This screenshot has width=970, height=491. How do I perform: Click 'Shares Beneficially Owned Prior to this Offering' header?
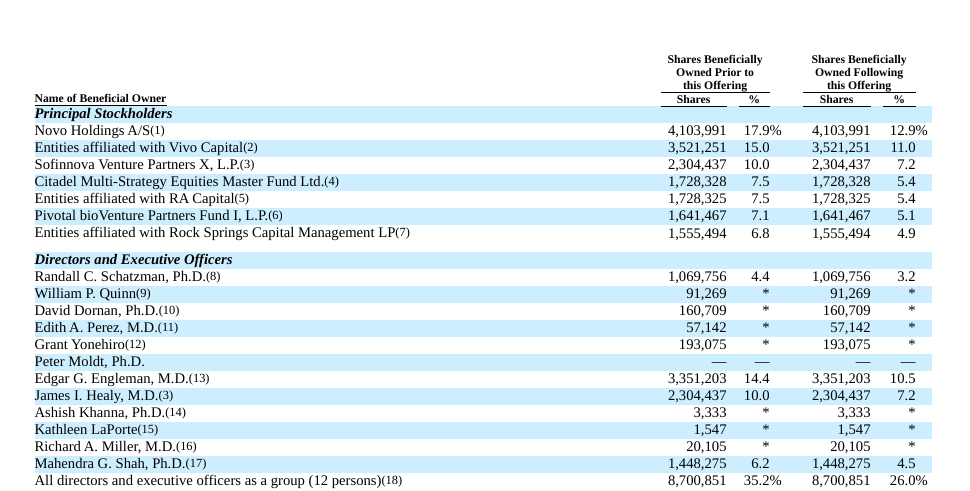(x=715, y=72)
